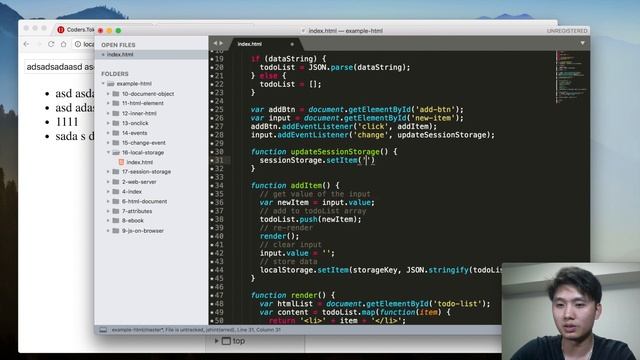This screenshot has width=640, height=360.
Task: Select the 7-attributes folder
Action: (137, 211)
